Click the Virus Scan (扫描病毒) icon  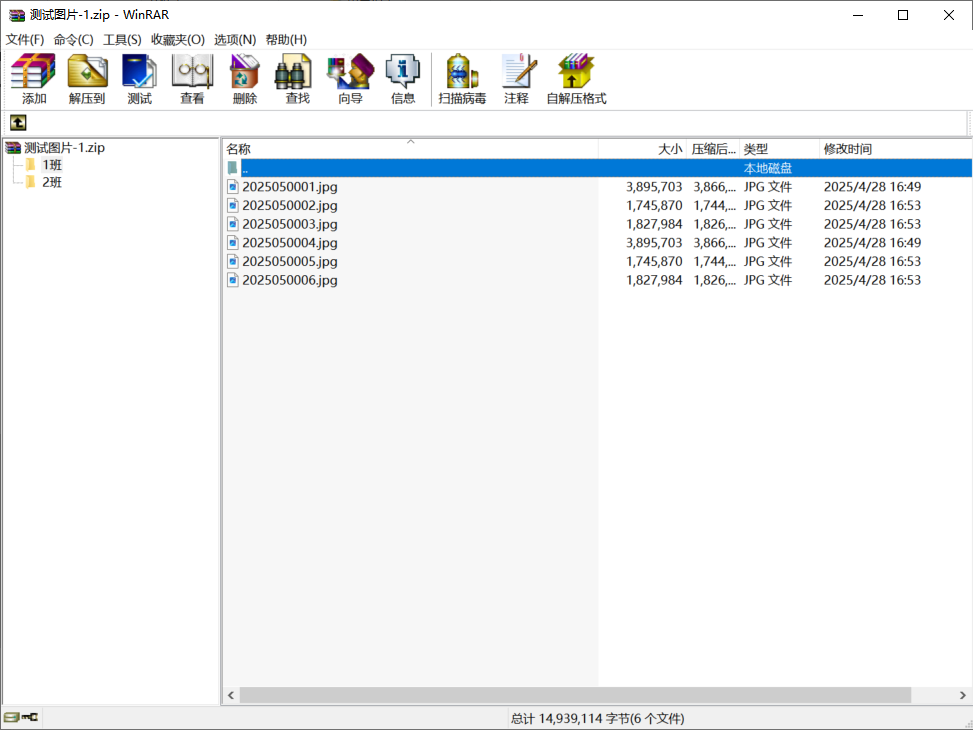click(x=462, y=79)
